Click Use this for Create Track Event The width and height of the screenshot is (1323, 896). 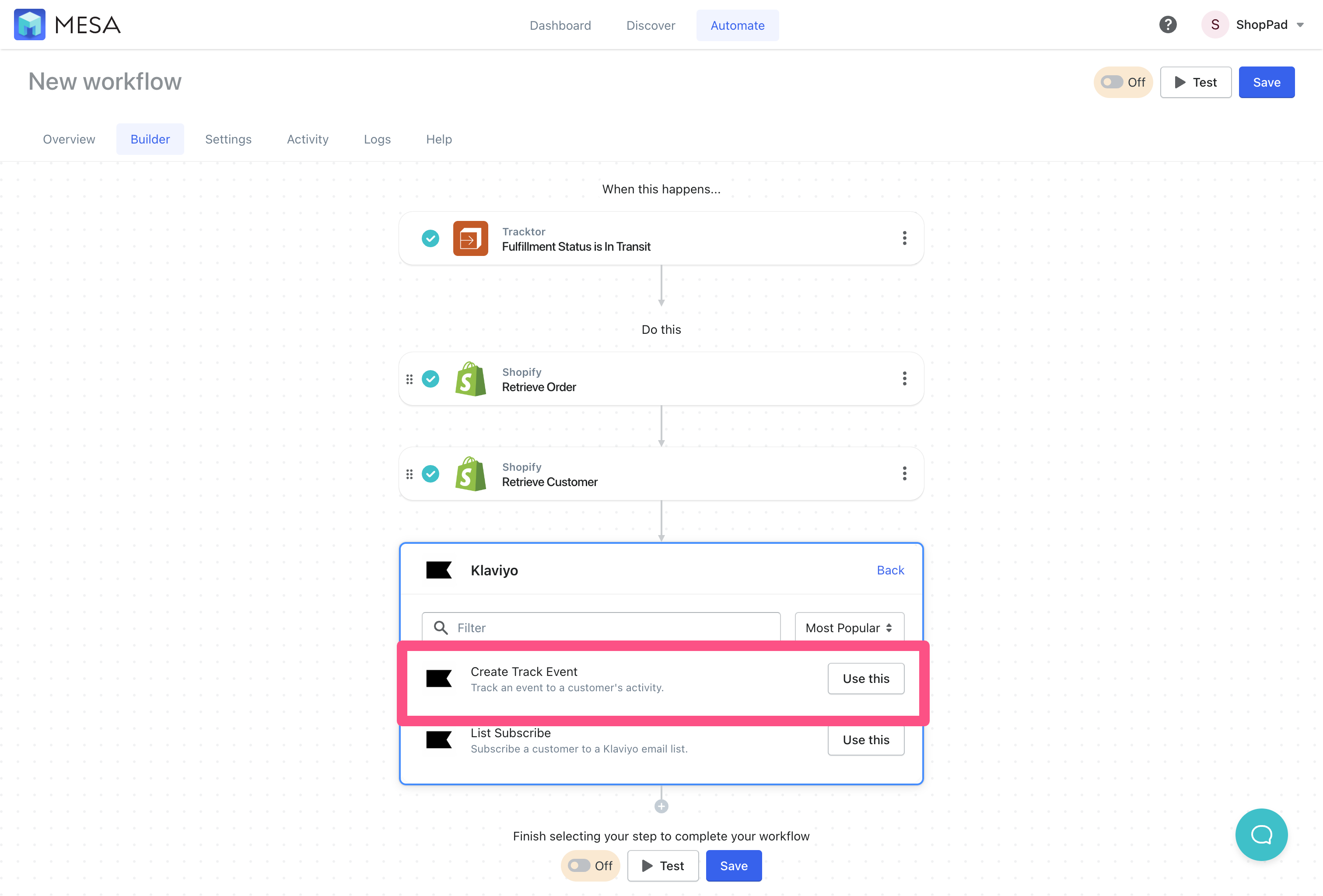tap(866, 679)
